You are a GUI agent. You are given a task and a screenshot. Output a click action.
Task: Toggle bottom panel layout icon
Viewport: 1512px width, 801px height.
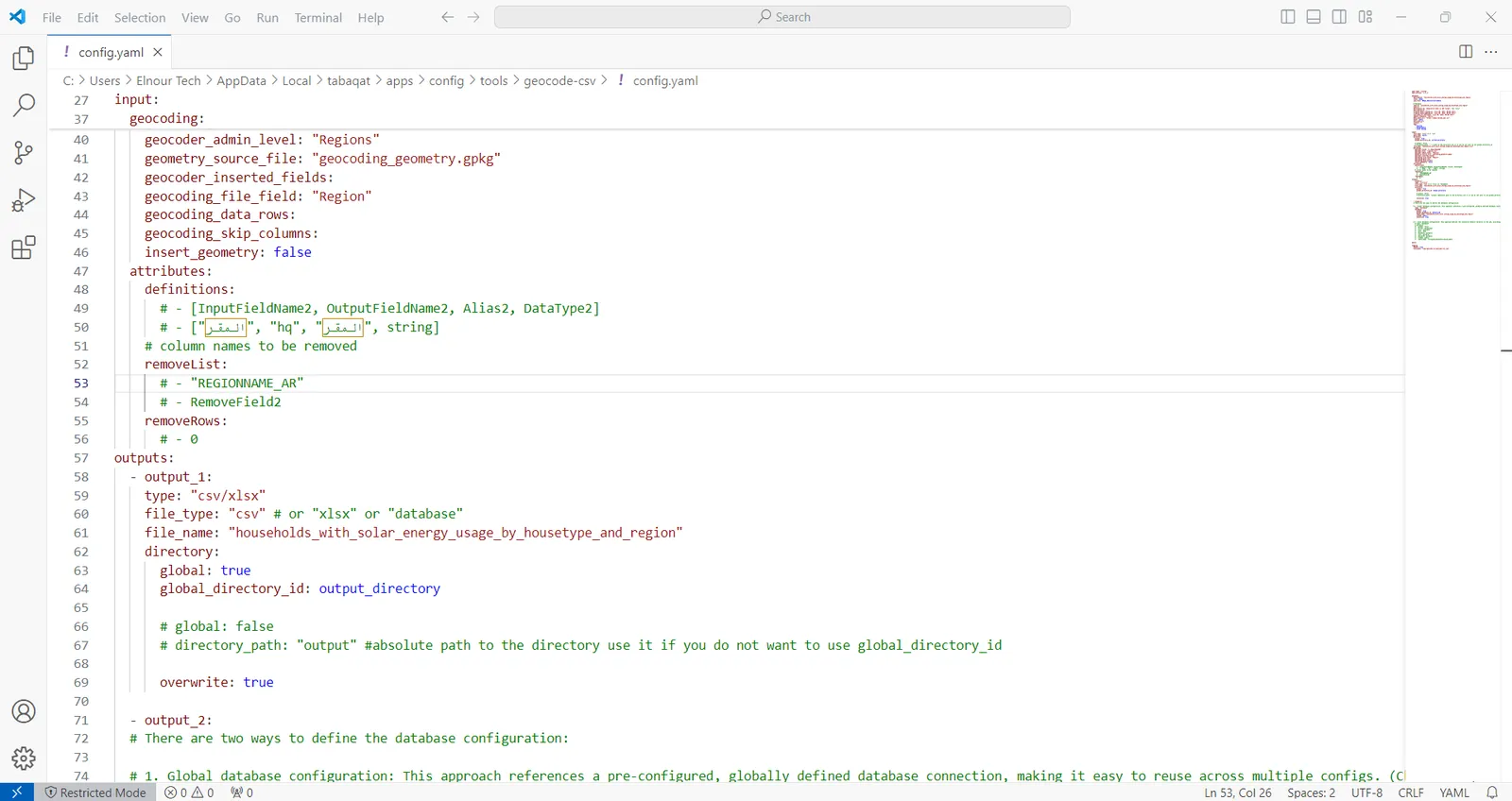tap(1314, 17)
